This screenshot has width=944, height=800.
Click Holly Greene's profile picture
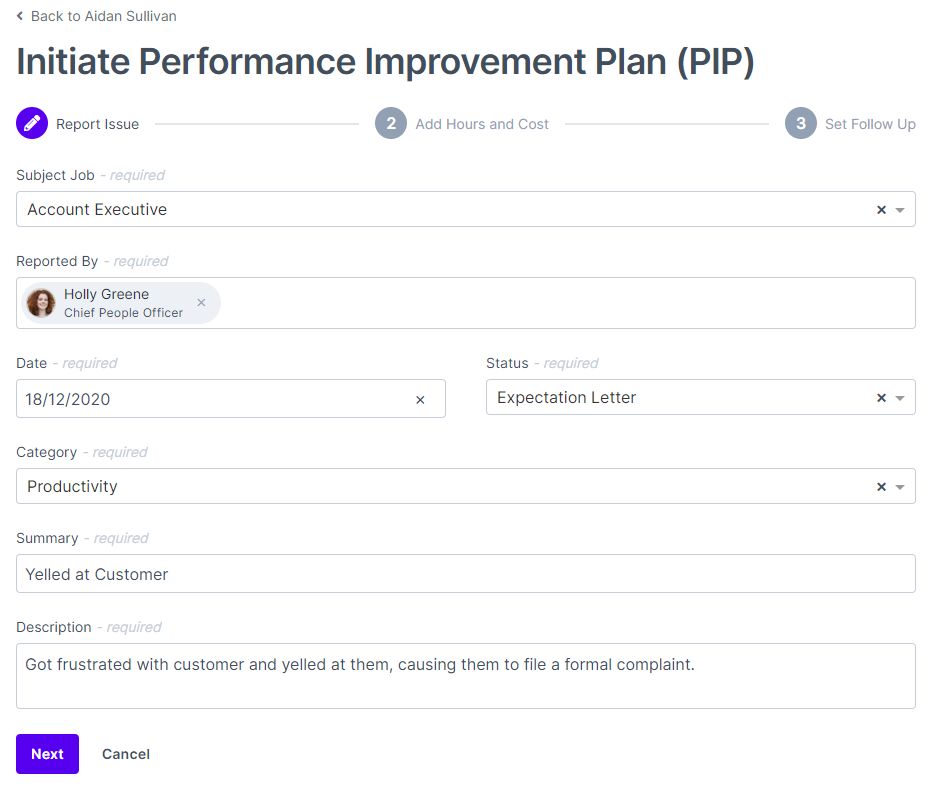point(41,302)
